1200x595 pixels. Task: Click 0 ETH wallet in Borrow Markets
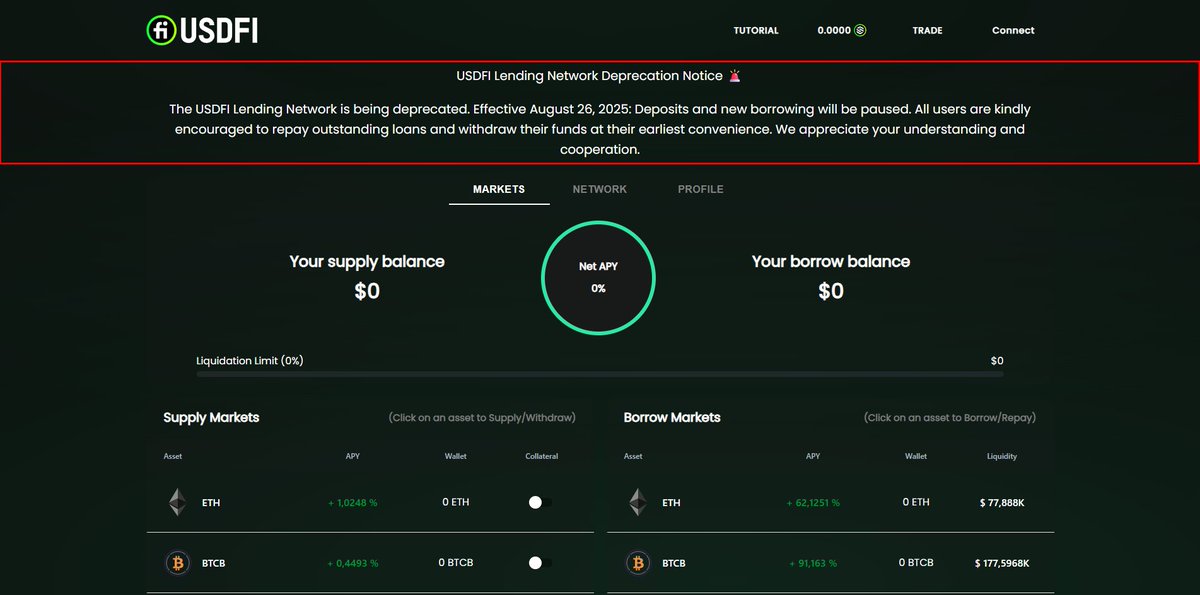click(x=916, y=502)
